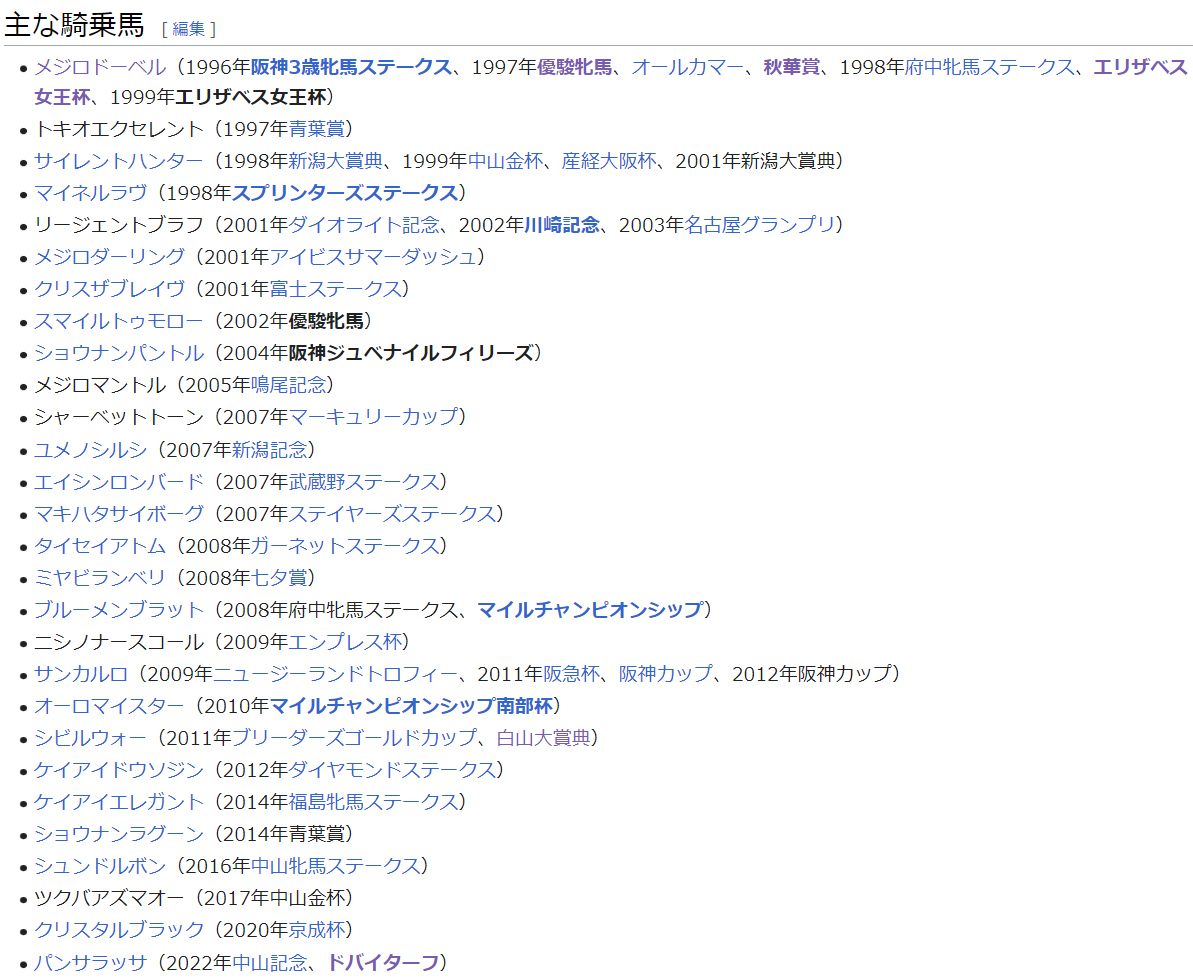Click the ブリーダーズゴールドカップ link
Image resolution: width=1193 pixels, height=978 pixels.
point(355,737)
